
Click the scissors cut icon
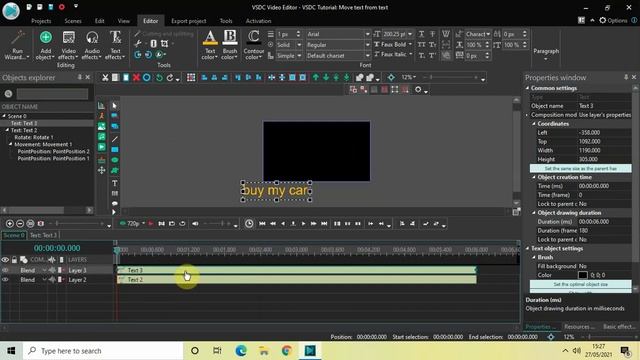[105, 77]
